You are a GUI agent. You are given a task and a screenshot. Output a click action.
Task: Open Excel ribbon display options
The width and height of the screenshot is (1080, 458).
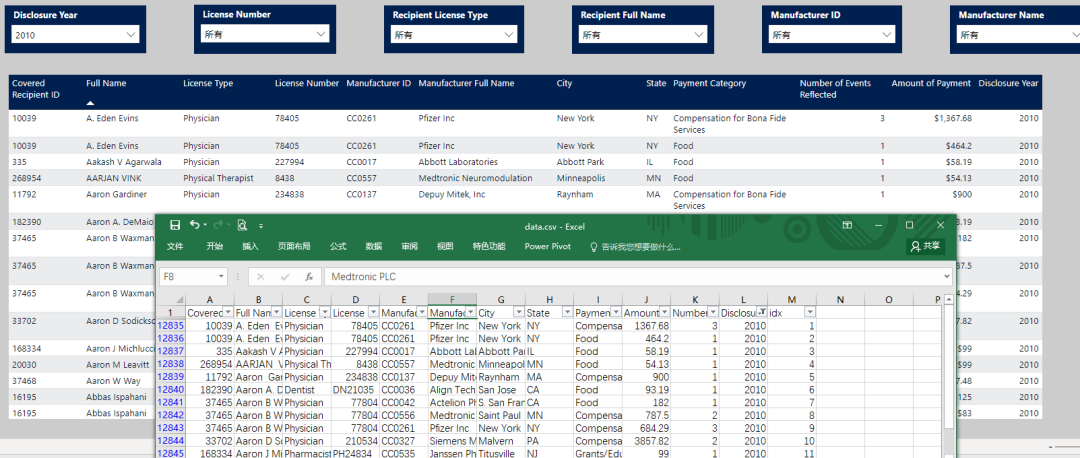pos(847,225)
